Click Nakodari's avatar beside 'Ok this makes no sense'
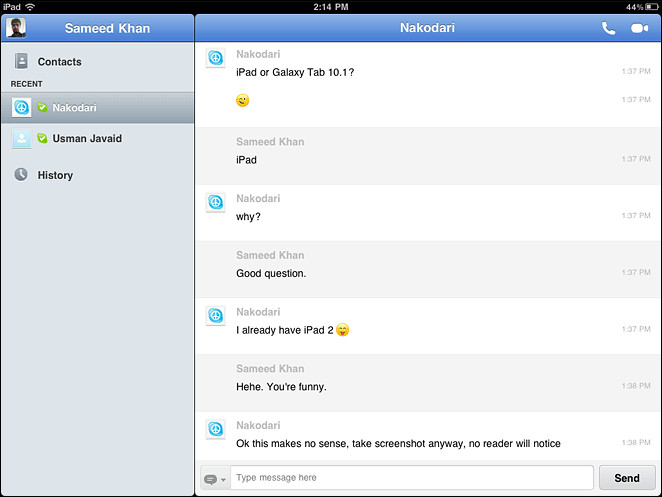 (215, 429)
